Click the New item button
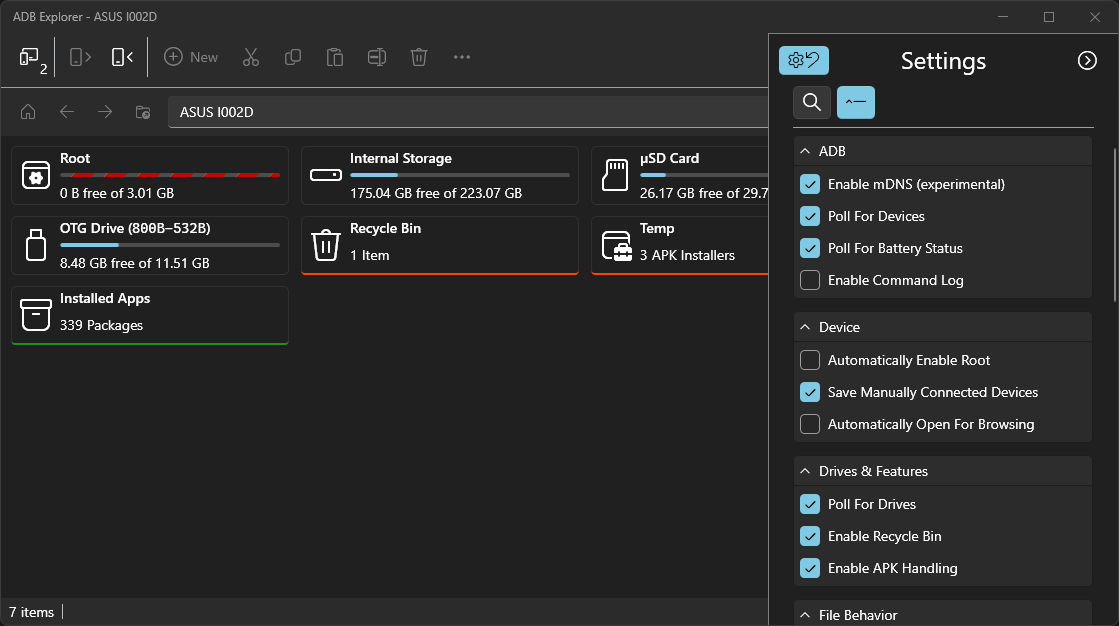1119x626 pixels. (x=191, y=57)
